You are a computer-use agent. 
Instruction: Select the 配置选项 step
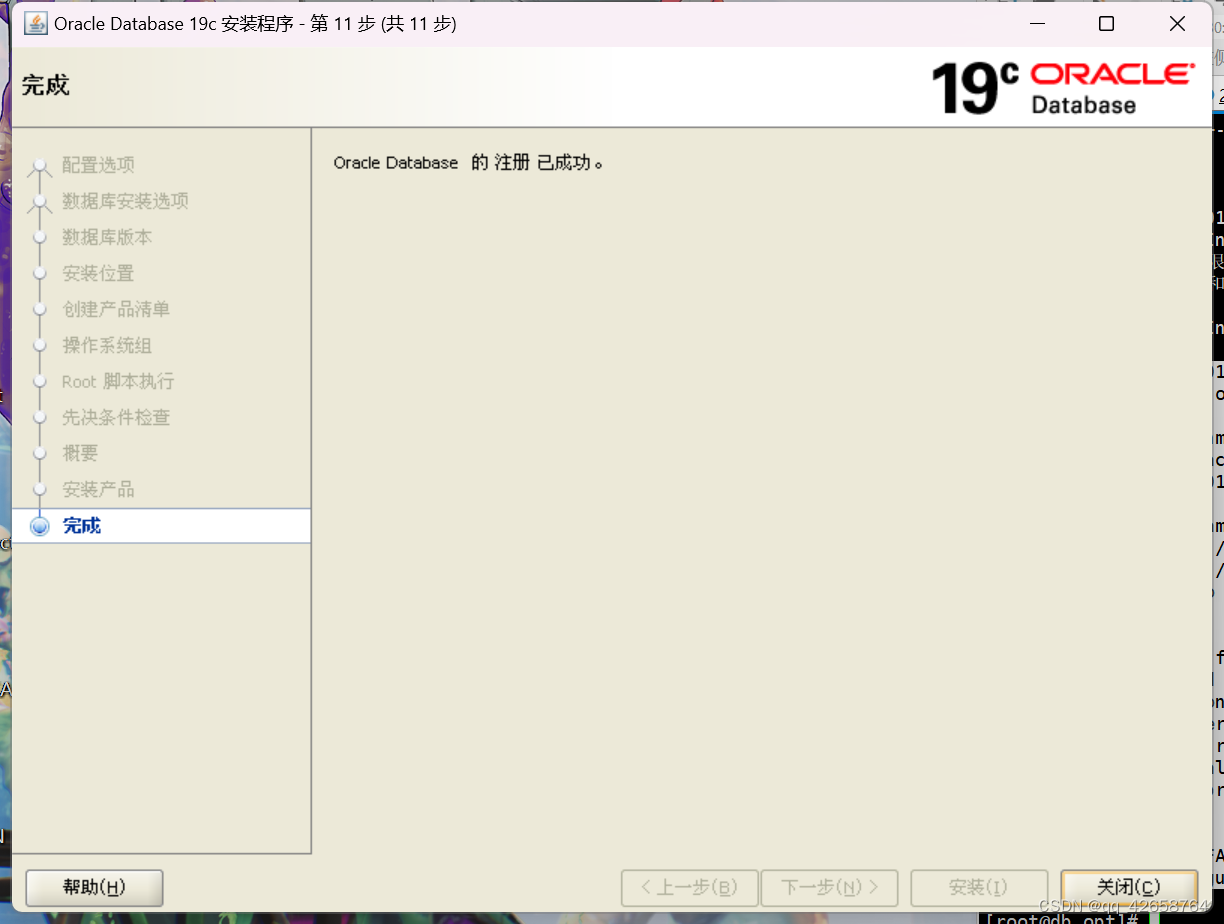[98, 165]
